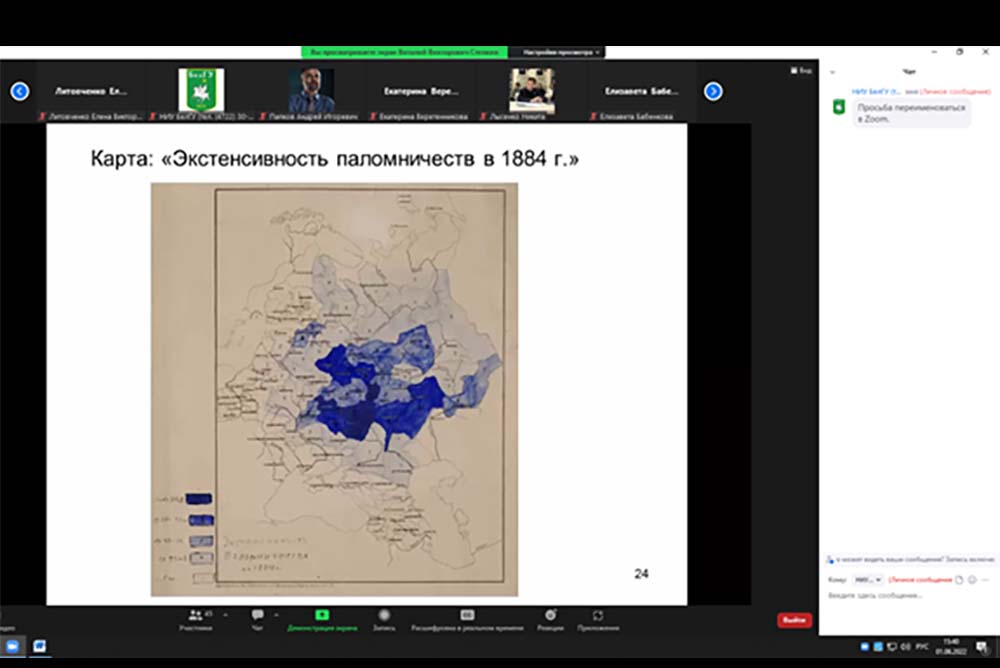
Task: Type in the chat message field
Action: pyautogui.click(x=900, y=596)
